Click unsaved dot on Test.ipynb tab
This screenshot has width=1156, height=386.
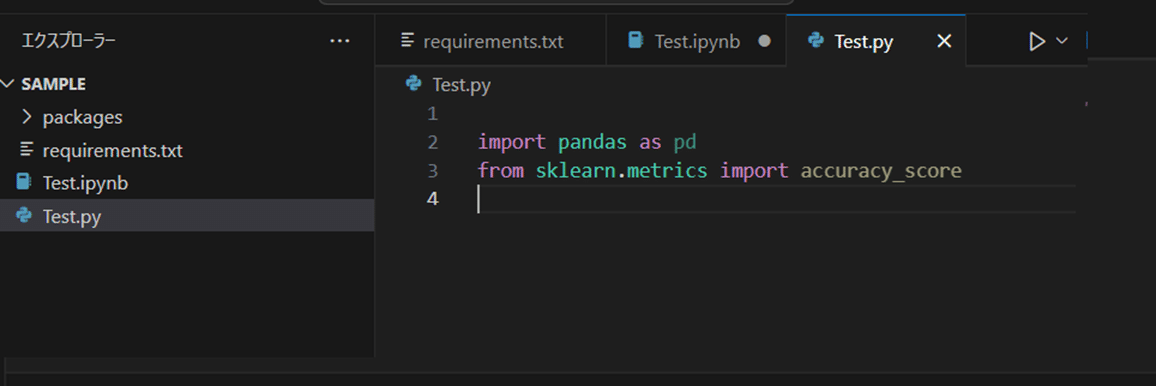click(765, 41)
